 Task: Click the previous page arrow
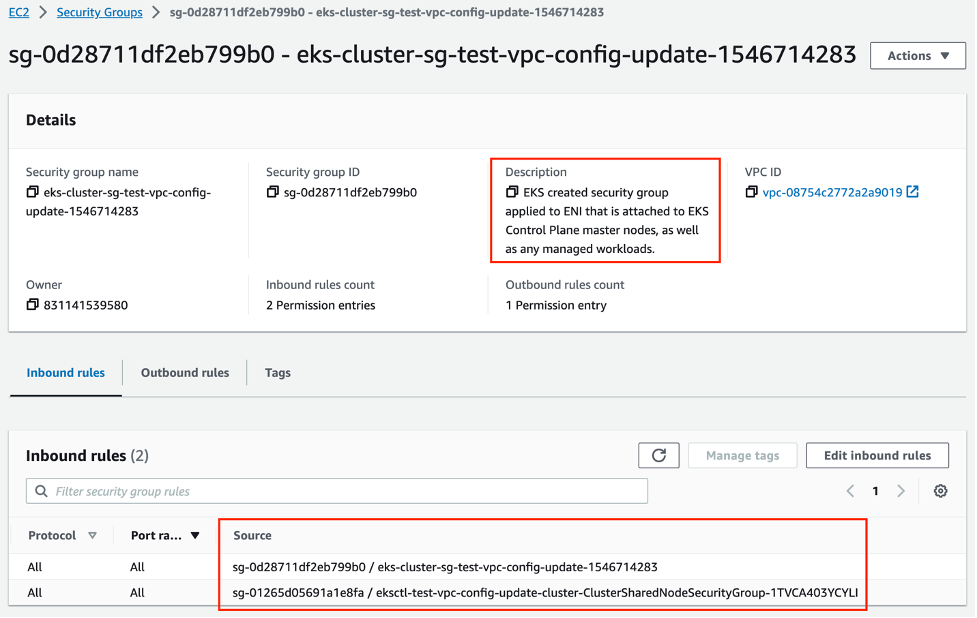tap(850, 490)
